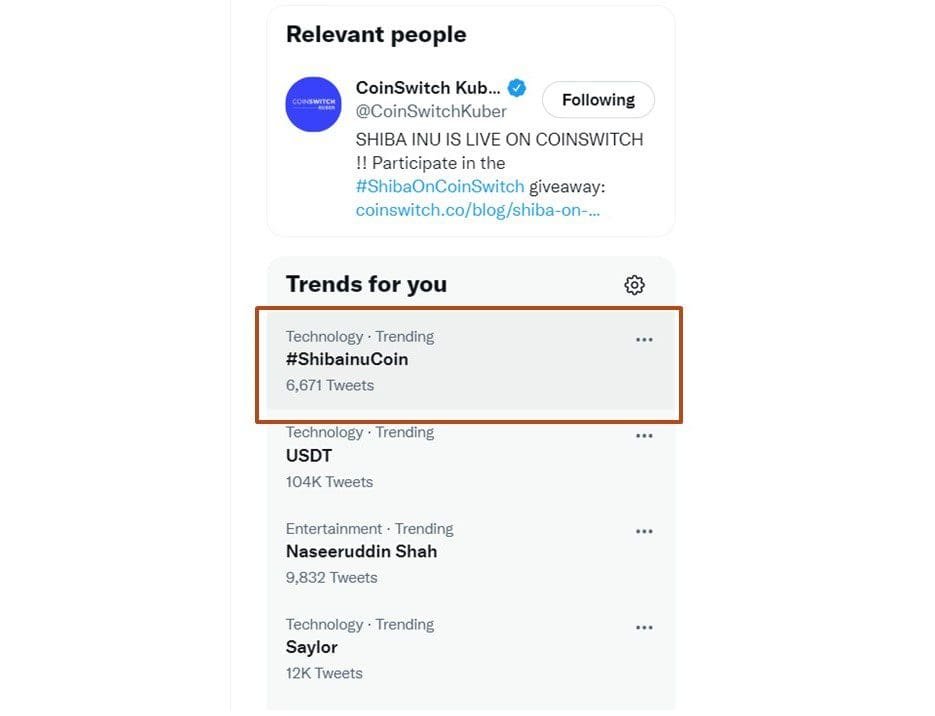Click the 6,671 Tweets count

(x=330, y=385)
